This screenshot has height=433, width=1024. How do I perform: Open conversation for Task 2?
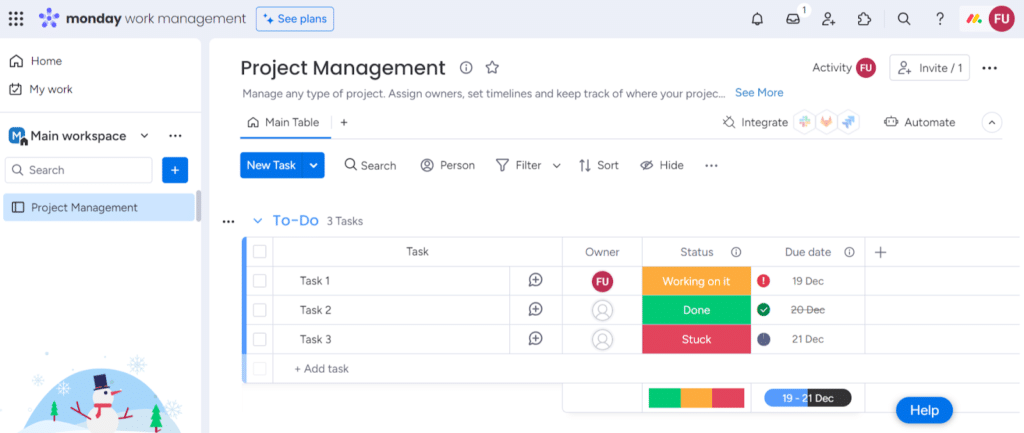(536, 310)
